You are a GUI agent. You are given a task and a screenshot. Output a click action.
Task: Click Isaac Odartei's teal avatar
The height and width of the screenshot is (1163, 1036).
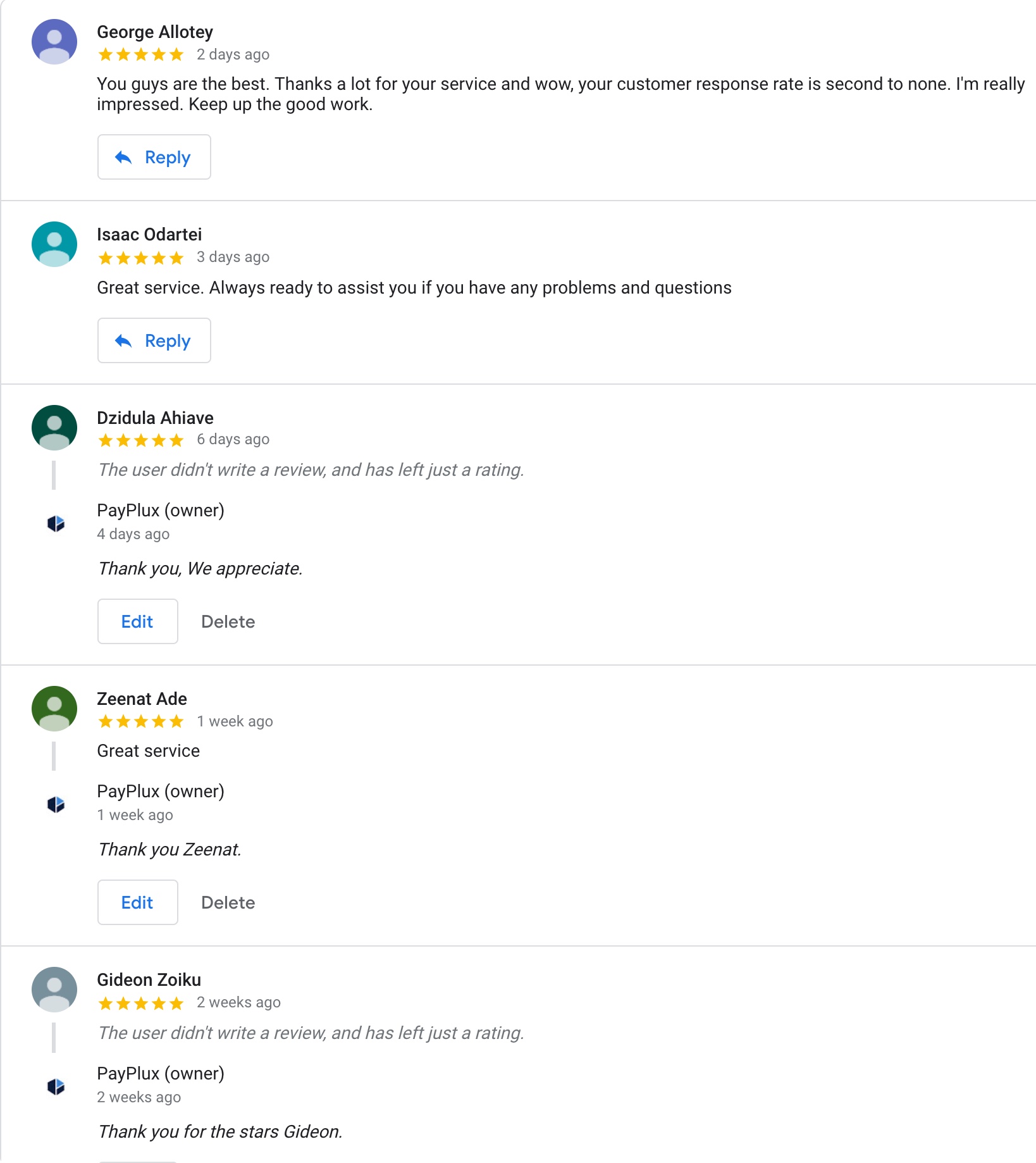54,244
